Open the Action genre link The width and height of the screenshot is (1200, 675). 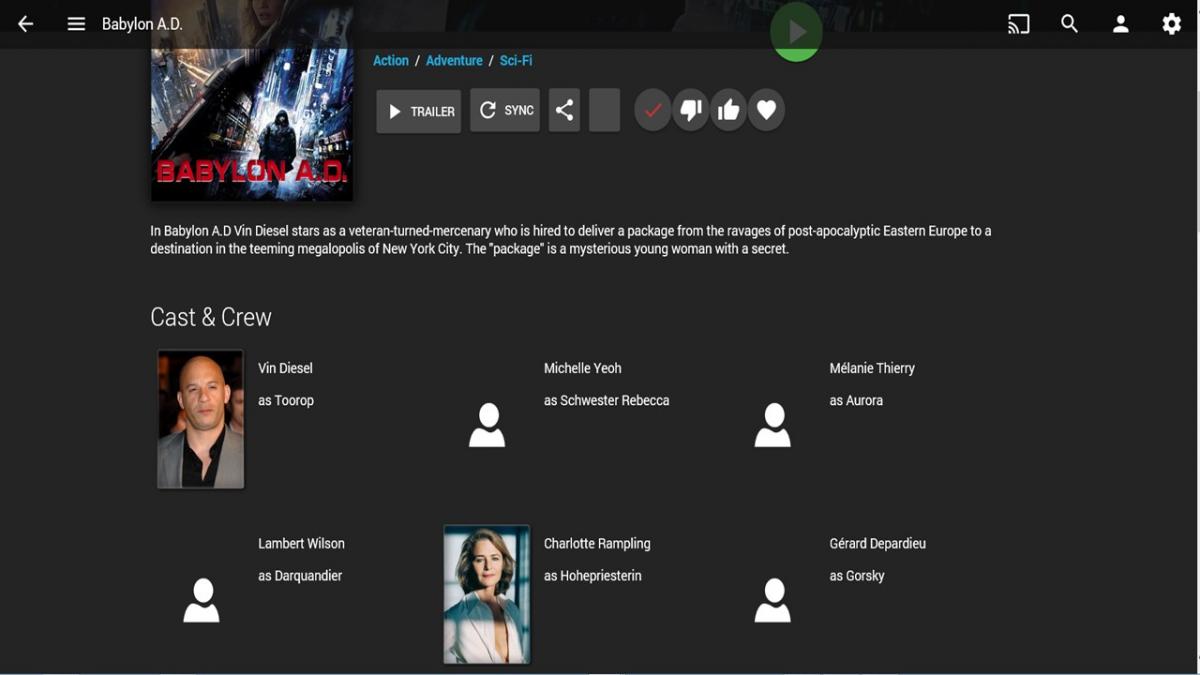click(x=391, y=61)
